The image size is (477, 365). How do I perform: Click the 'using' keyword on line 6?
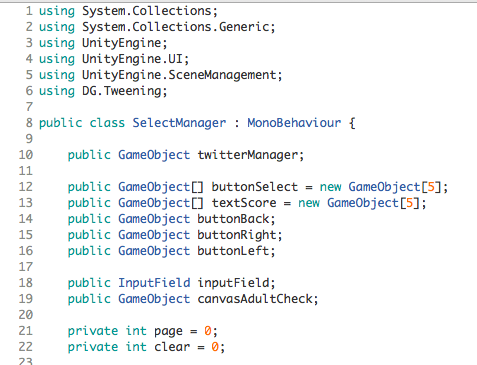pyautogui.click(x=57, y=92)
